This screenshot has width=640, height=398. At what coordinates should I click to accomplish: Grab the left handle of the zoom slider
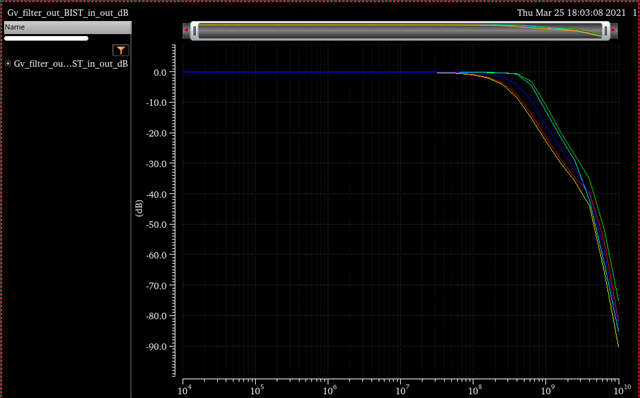(x=195, y=31)
